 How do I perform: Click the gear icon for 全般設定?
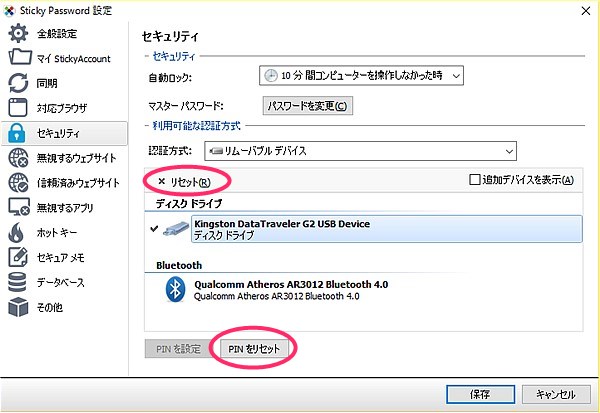18,33
